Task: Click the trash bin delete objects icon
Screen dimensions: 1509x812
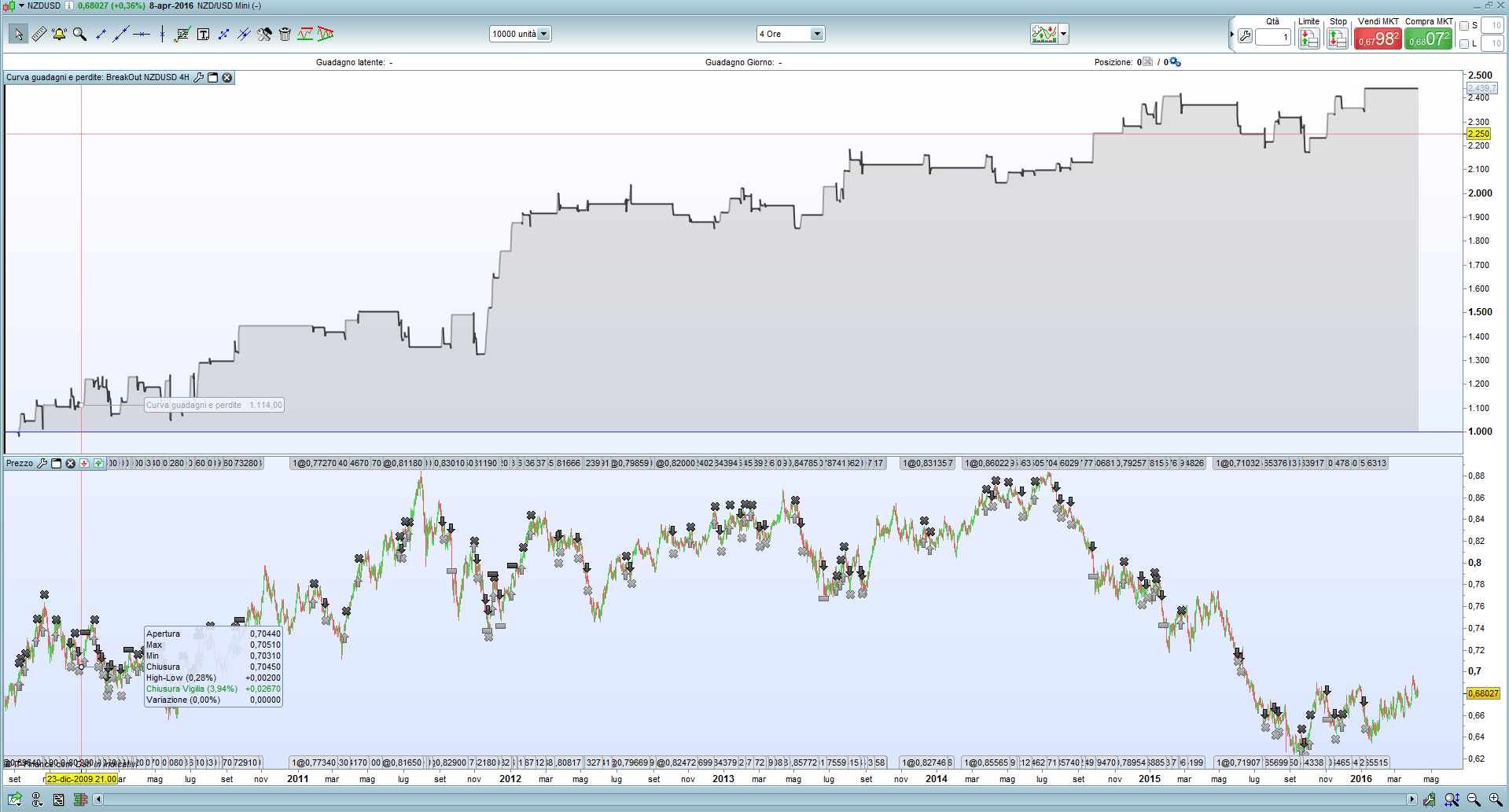Action: (x=285, y=34)
